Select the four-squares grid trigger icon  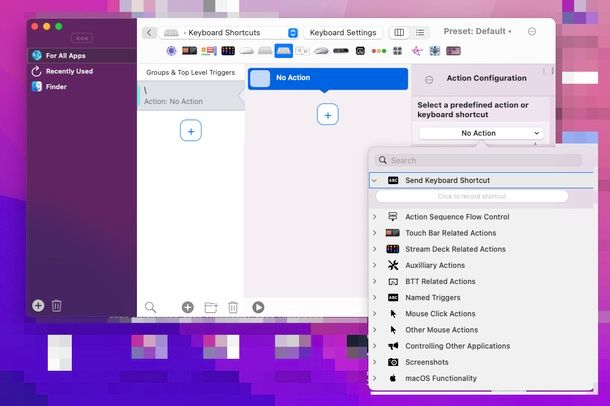pyautogui.click(x=397, y=51)
